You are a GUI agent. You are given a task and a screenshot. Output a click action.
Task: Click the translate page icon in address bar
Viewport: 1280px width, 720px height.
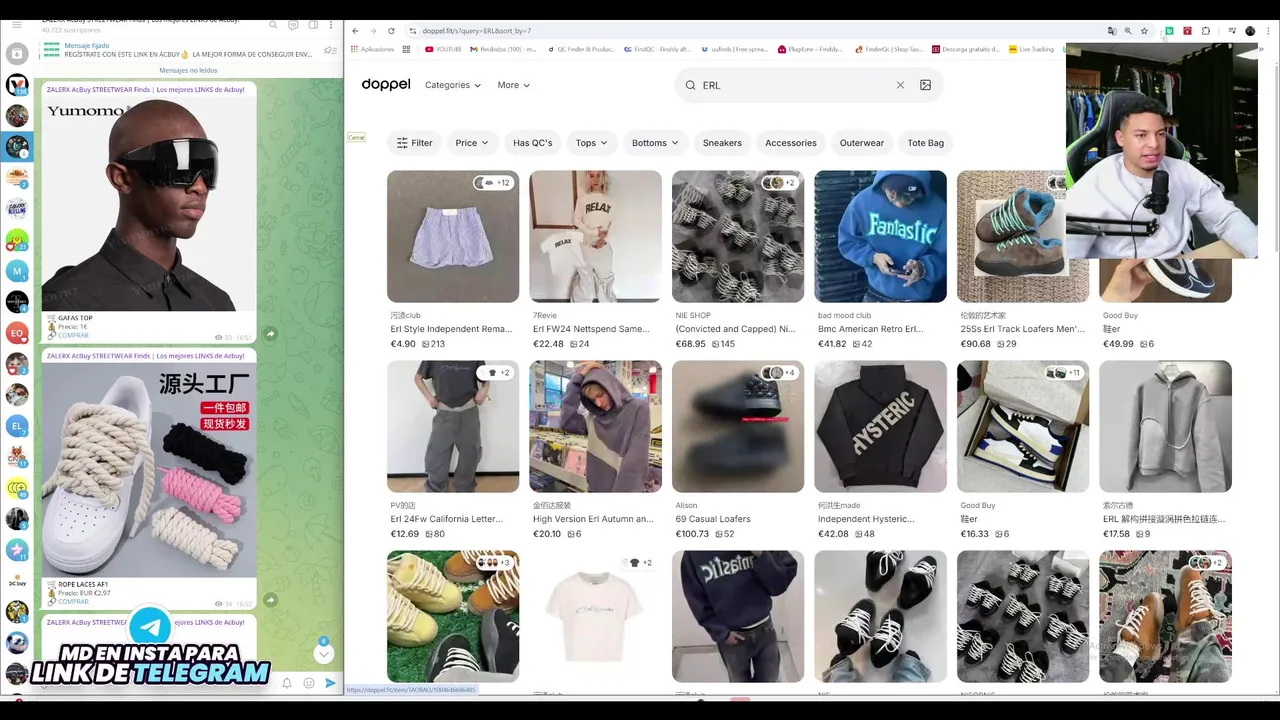pos(1112,31)
